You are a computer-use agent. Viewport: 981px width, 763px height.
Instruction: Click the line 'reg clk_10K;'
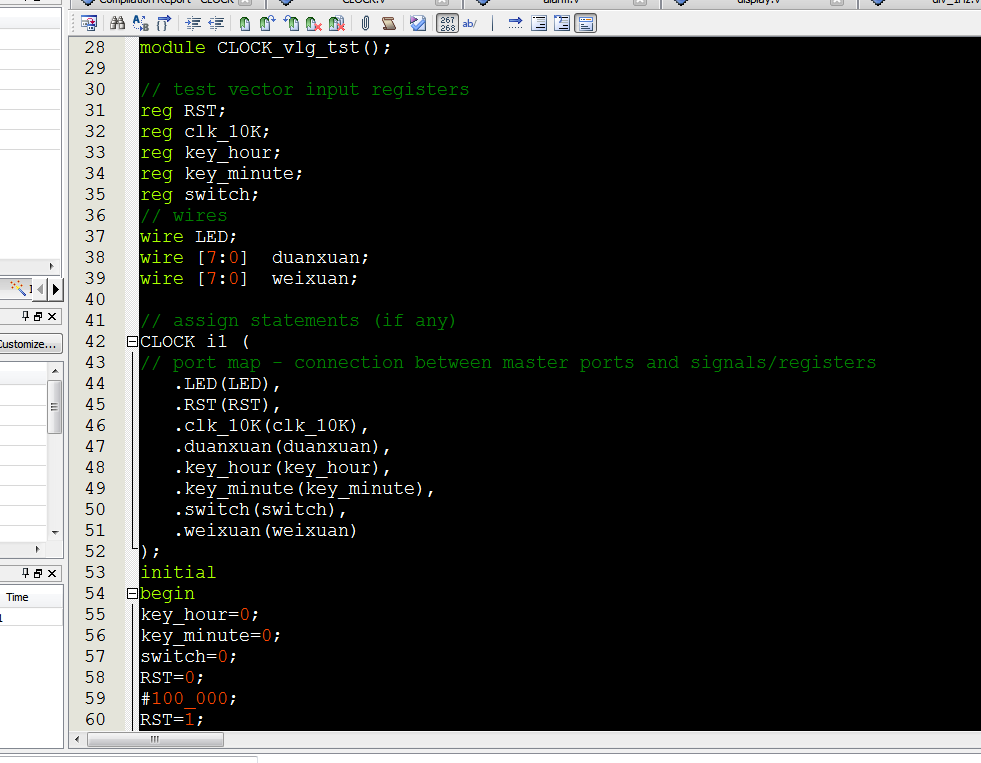tap(205, 132)
